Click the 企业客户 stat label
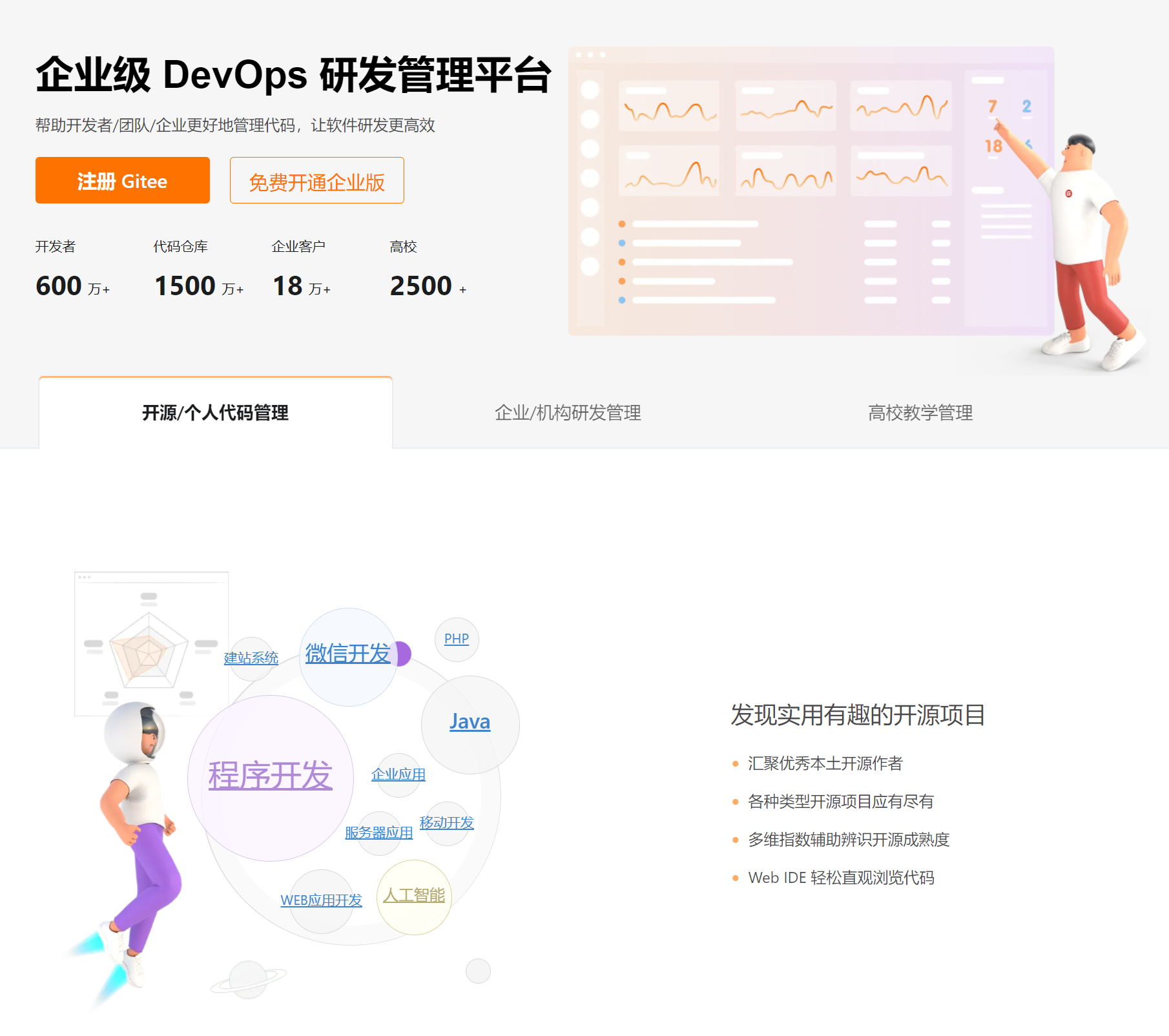This screenshot has height=1036, width=1169. 298,246
